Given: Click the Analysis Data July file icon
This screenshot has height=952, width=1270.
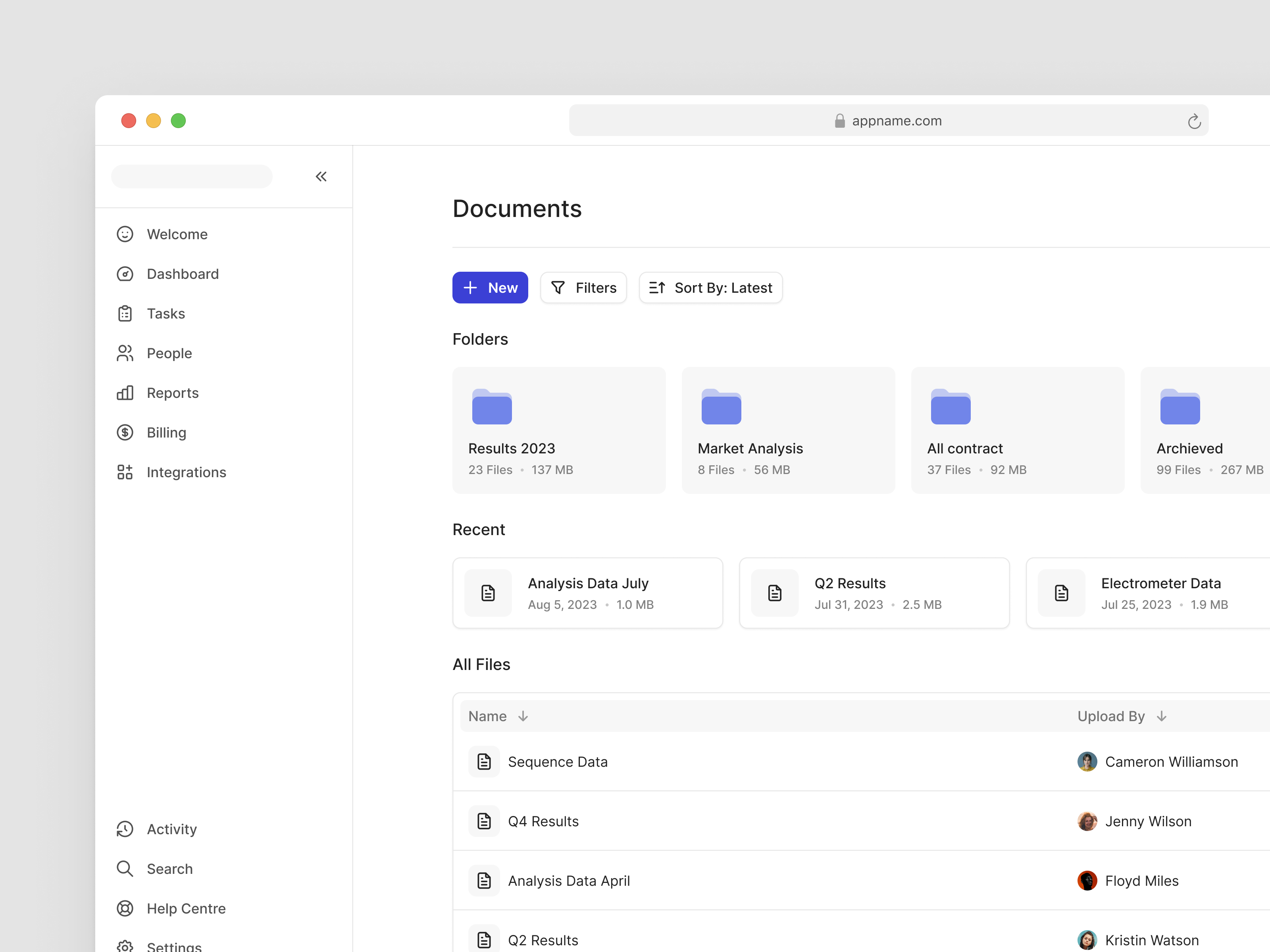Looking at the screenshot, I should pyautogui.click(x=488, y=593).
